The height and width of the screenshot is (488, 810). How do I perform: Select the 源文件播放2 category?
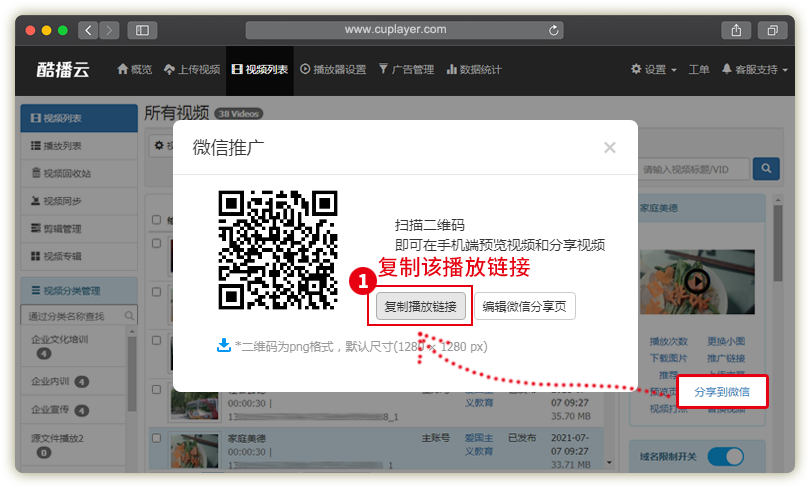pyautogui.click(x=57, y=438)
